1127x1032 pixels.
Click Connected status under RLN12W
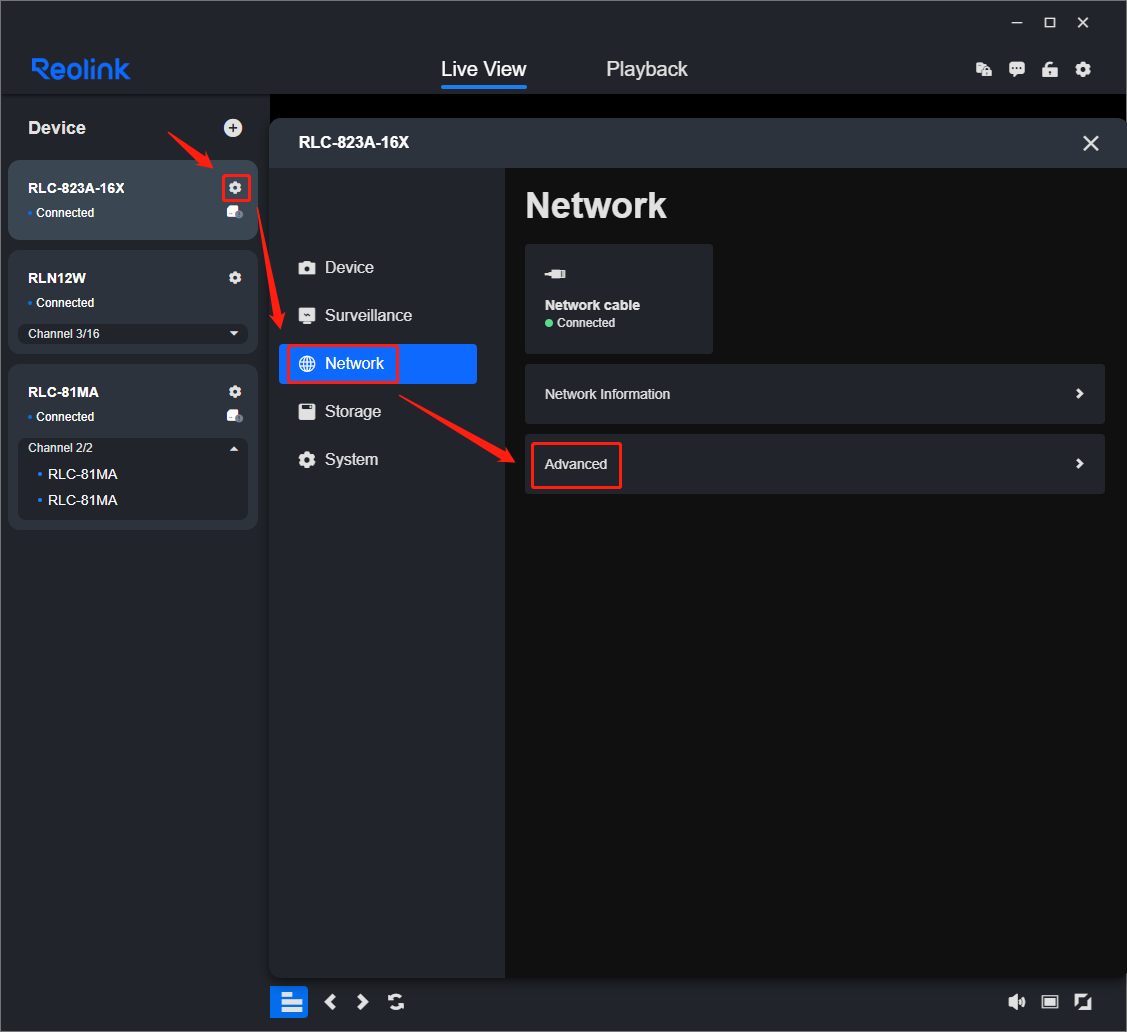point(65,303)
